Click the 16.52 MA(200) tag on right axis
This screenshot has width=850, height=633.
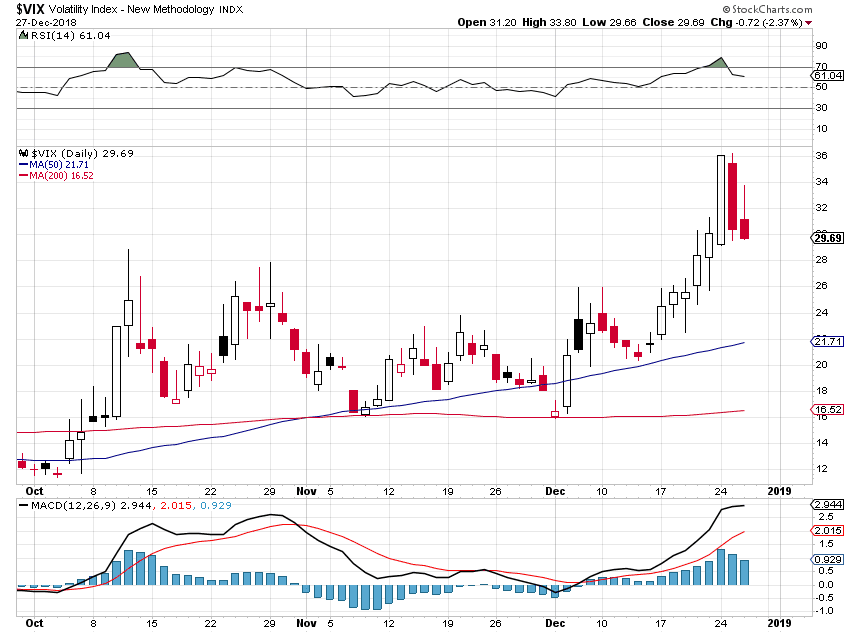[828, 410]
